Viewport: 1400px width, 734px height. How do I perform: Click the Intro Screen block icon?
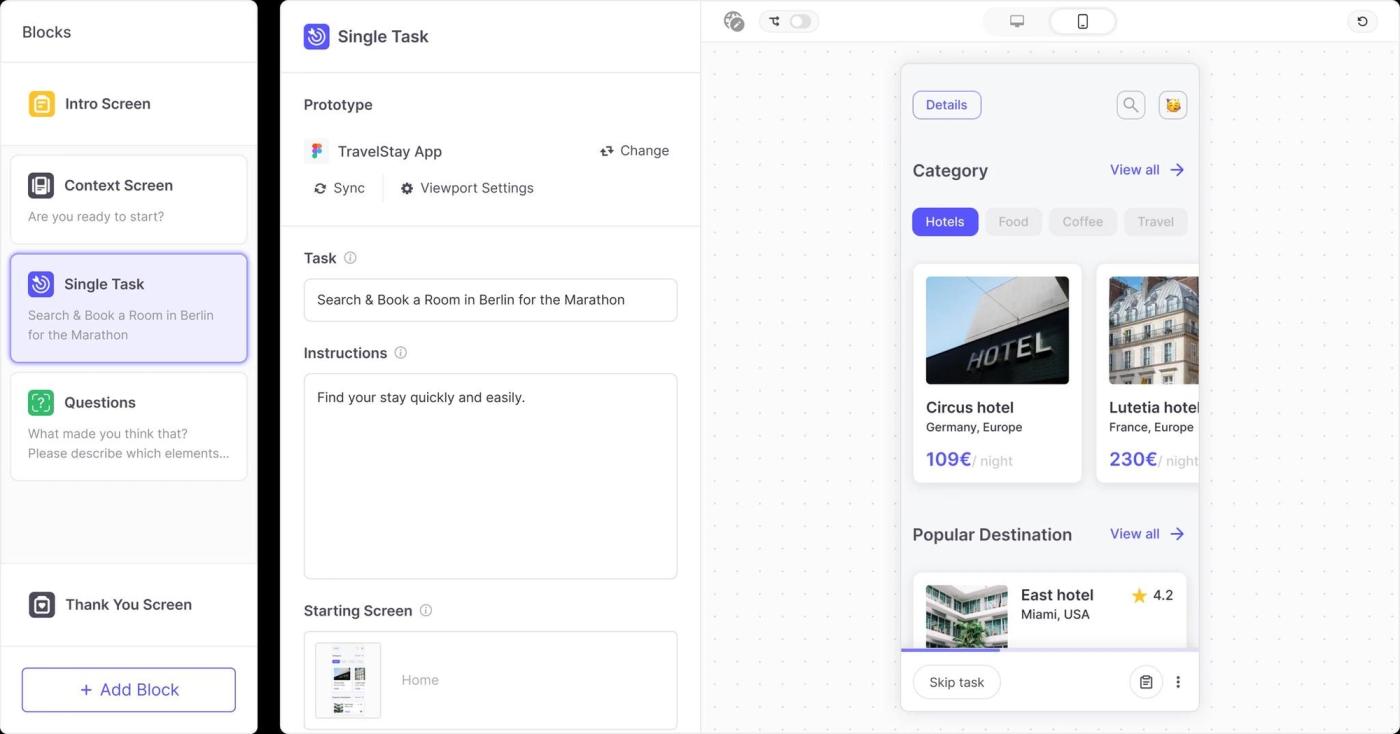coord(41,104)
